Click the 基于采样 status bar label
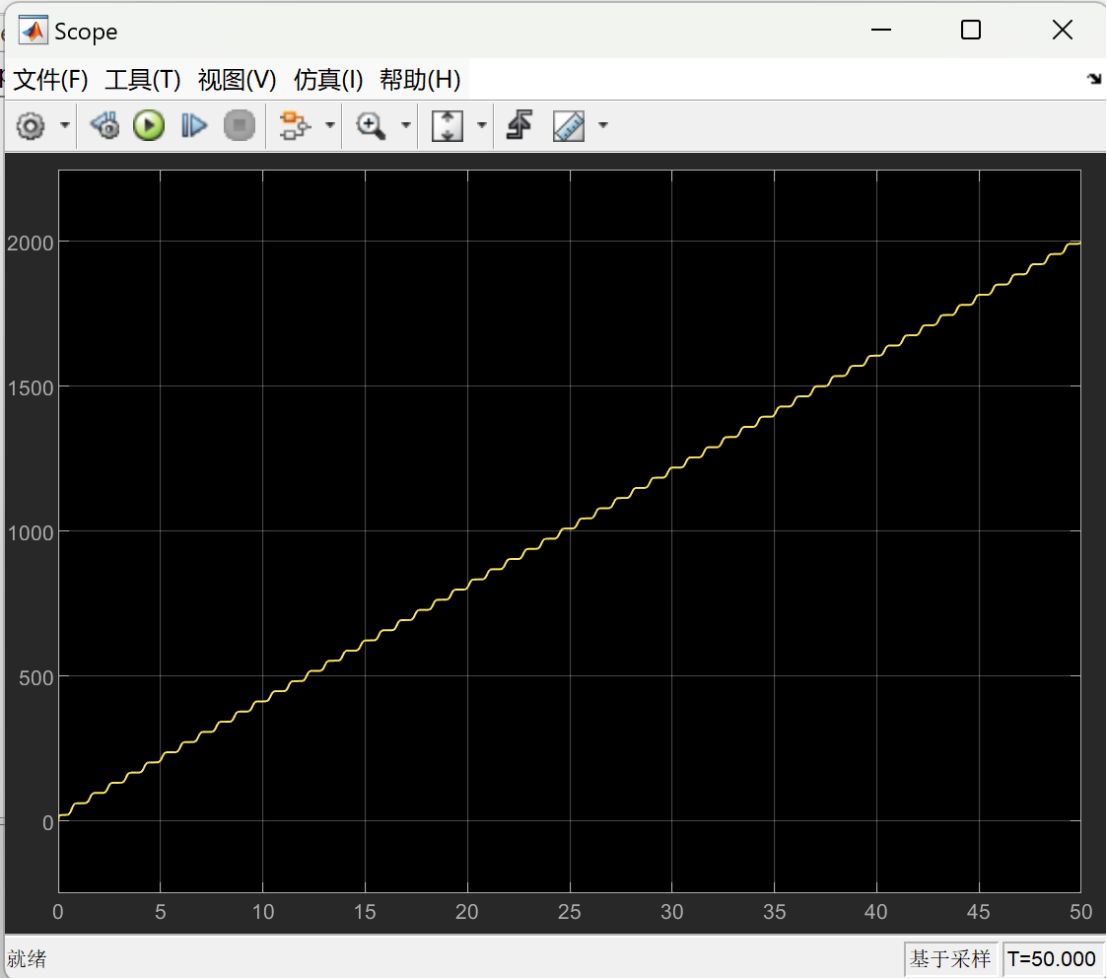 [950, 959]
